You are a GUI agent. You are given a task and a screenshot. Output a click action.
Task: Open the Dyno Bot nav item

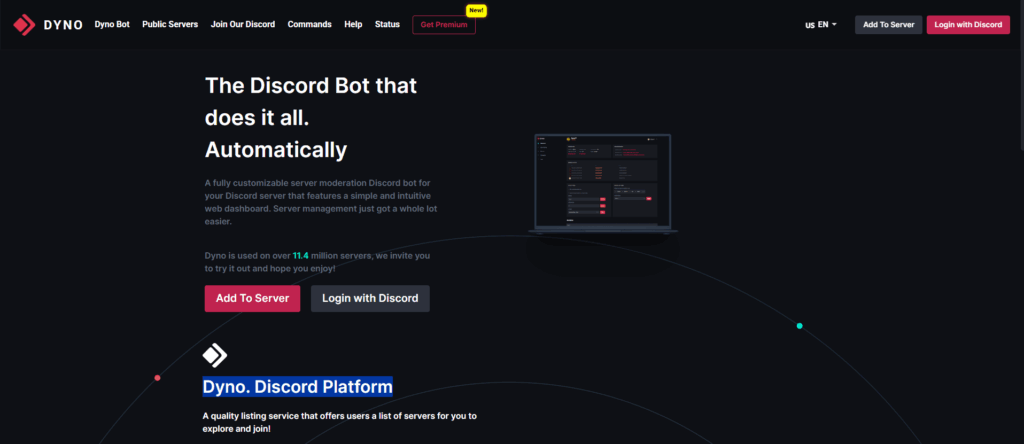tap(112, 24)
